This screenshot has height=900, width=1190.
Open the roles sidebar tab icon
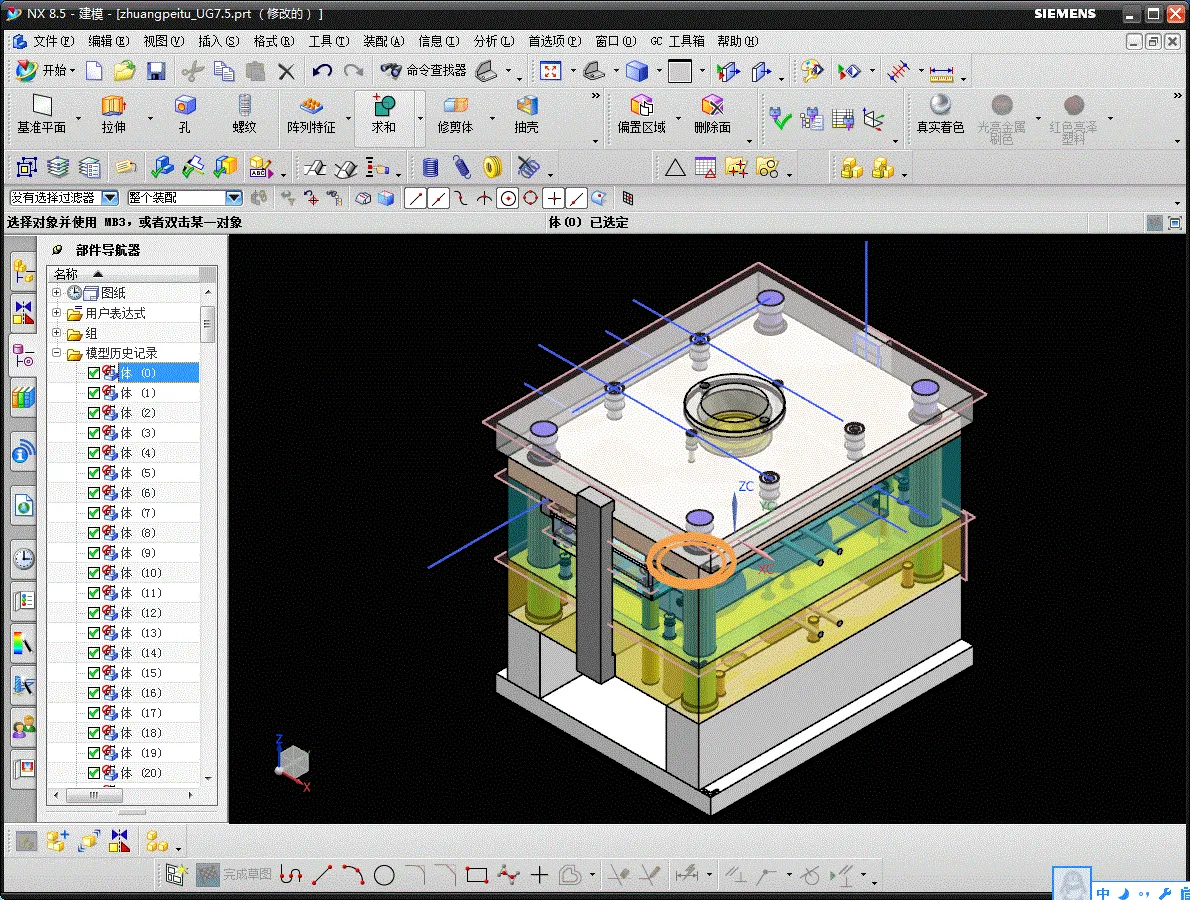(24, 728)
